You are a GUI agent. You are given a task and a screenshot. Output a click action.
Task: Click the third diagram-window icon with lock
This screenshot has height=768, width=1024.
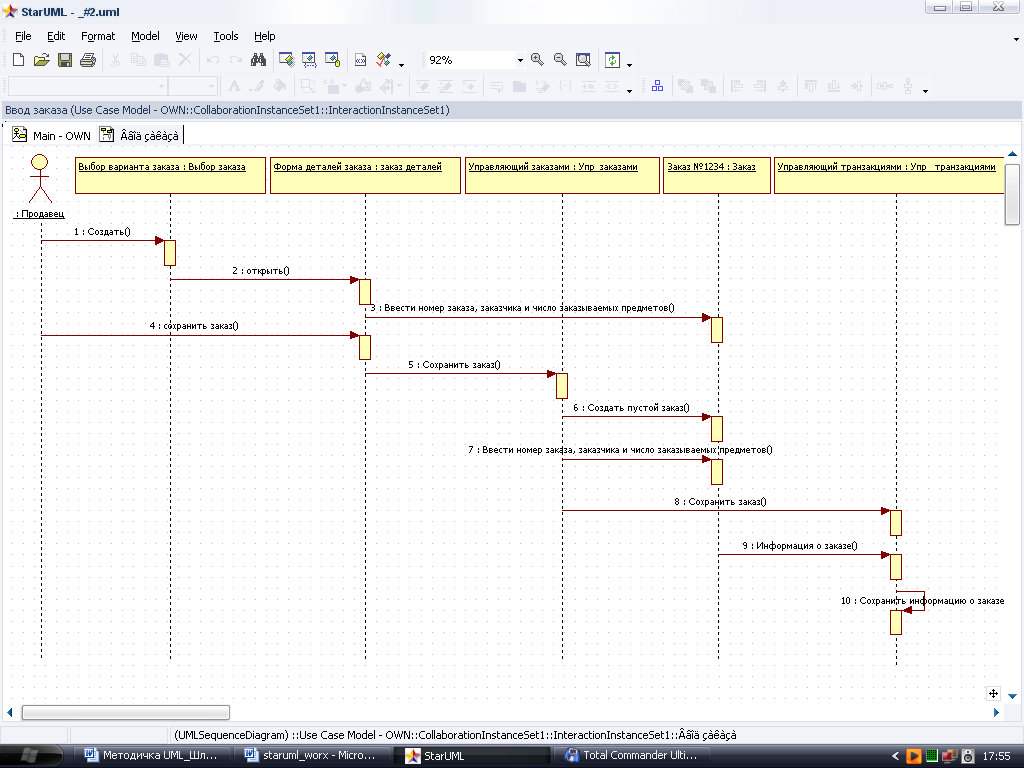[x=332, y=60]
